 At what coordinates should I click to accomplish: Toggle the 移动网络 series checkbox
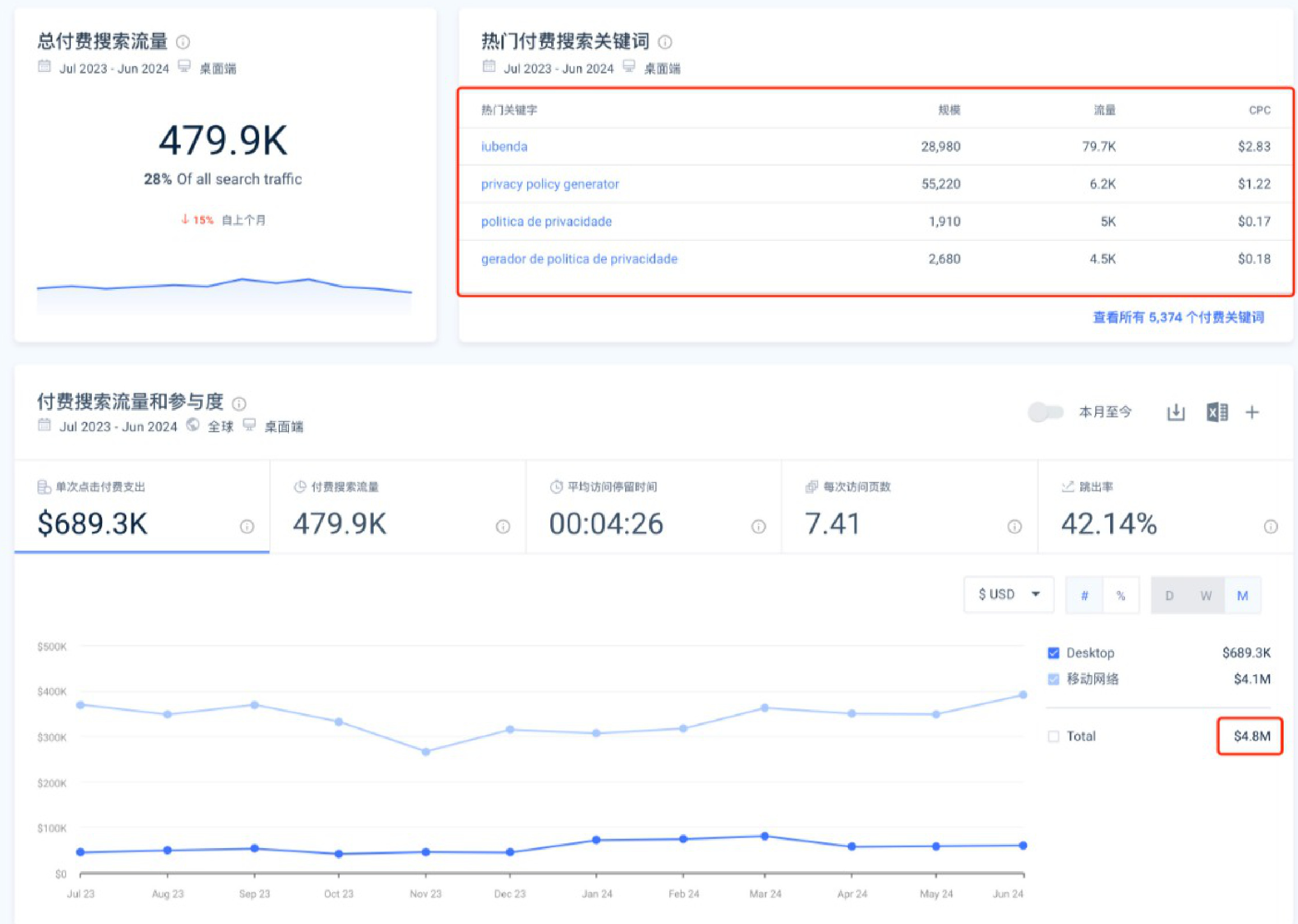[1053, 679]
